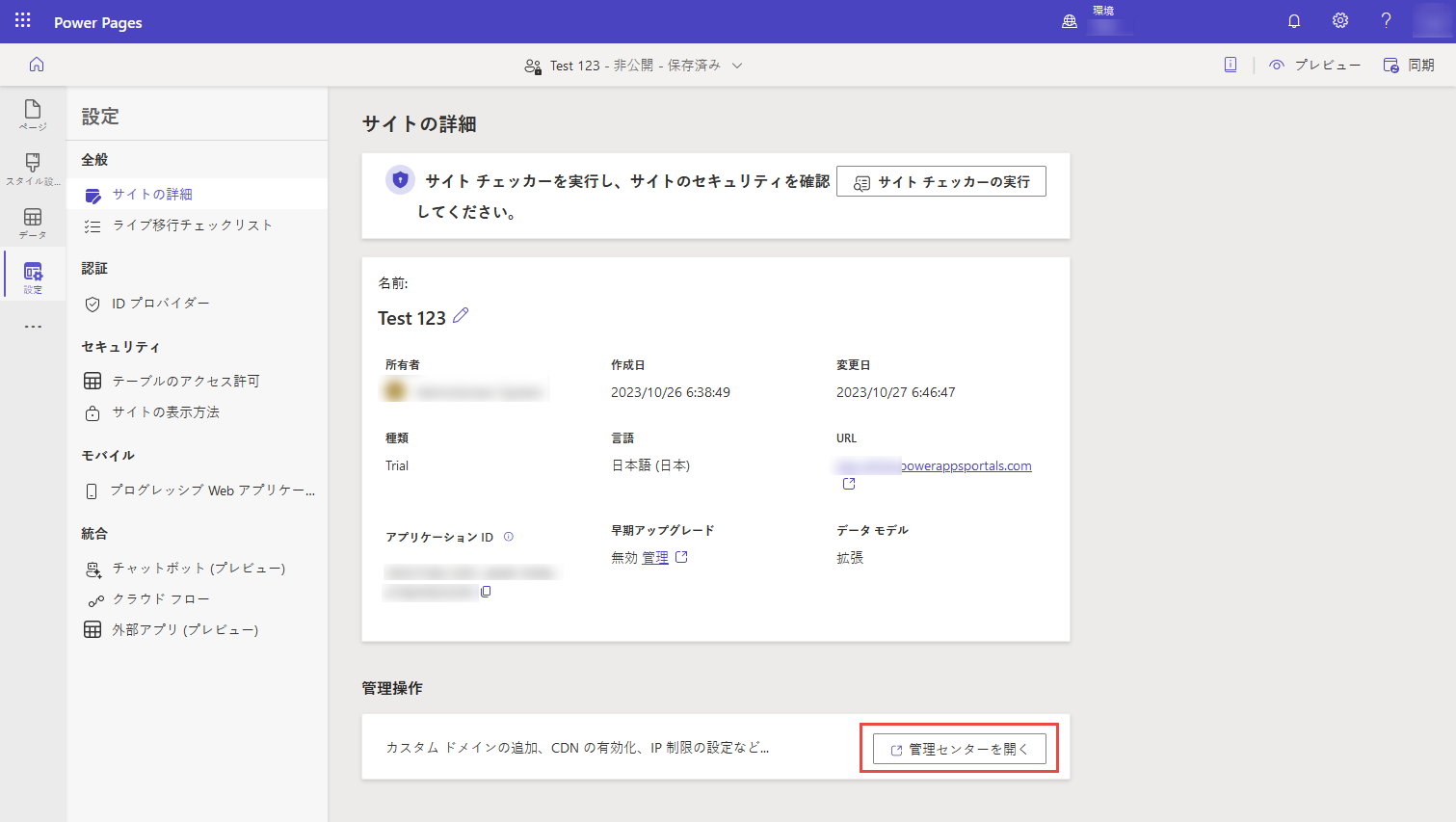This screenshot has width=1456, height=822.
Task: Copy the application ID
Action: pos(486,592)
